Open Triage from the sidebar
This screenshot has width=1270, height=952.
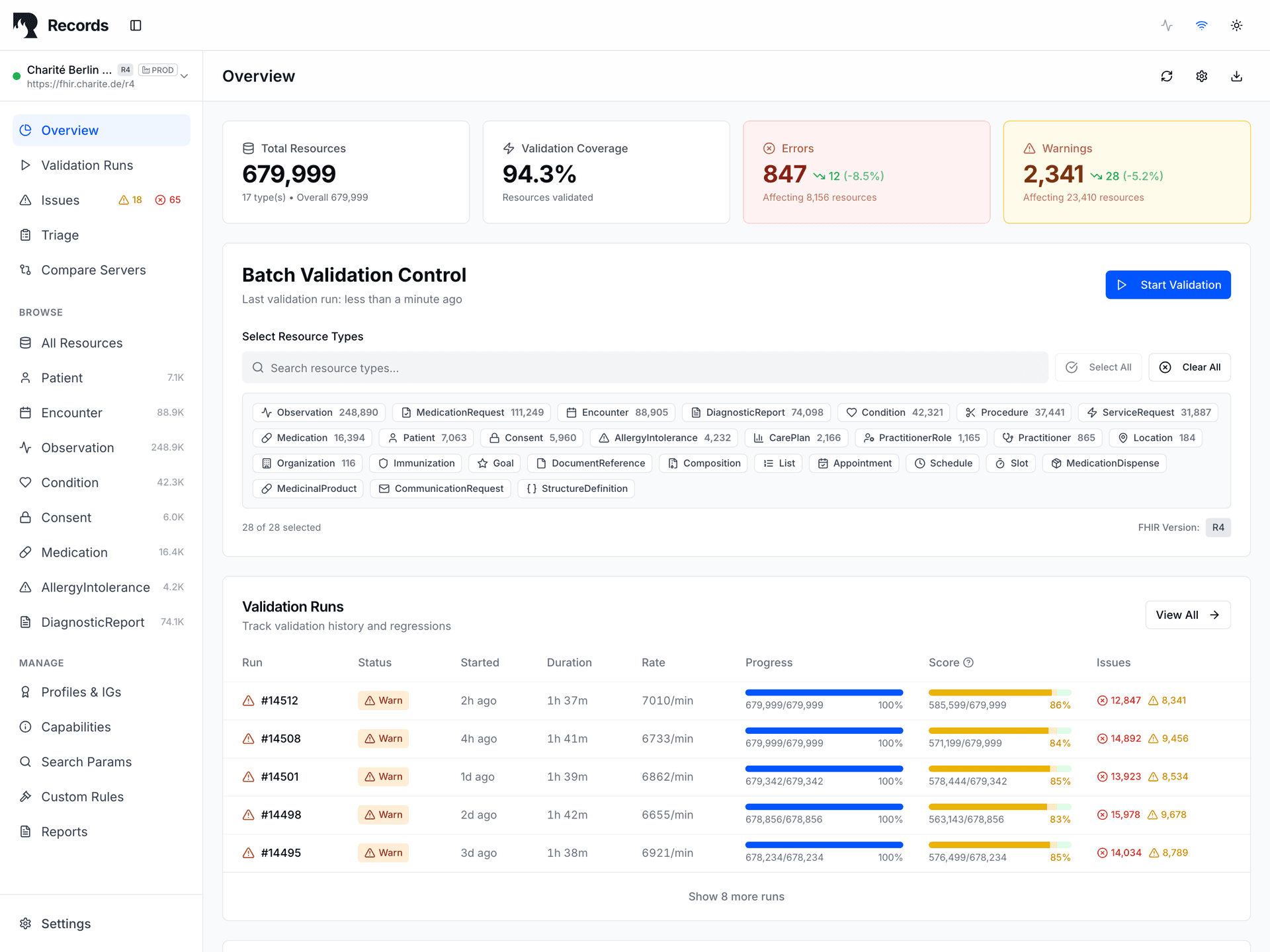(x=60, y=235)
